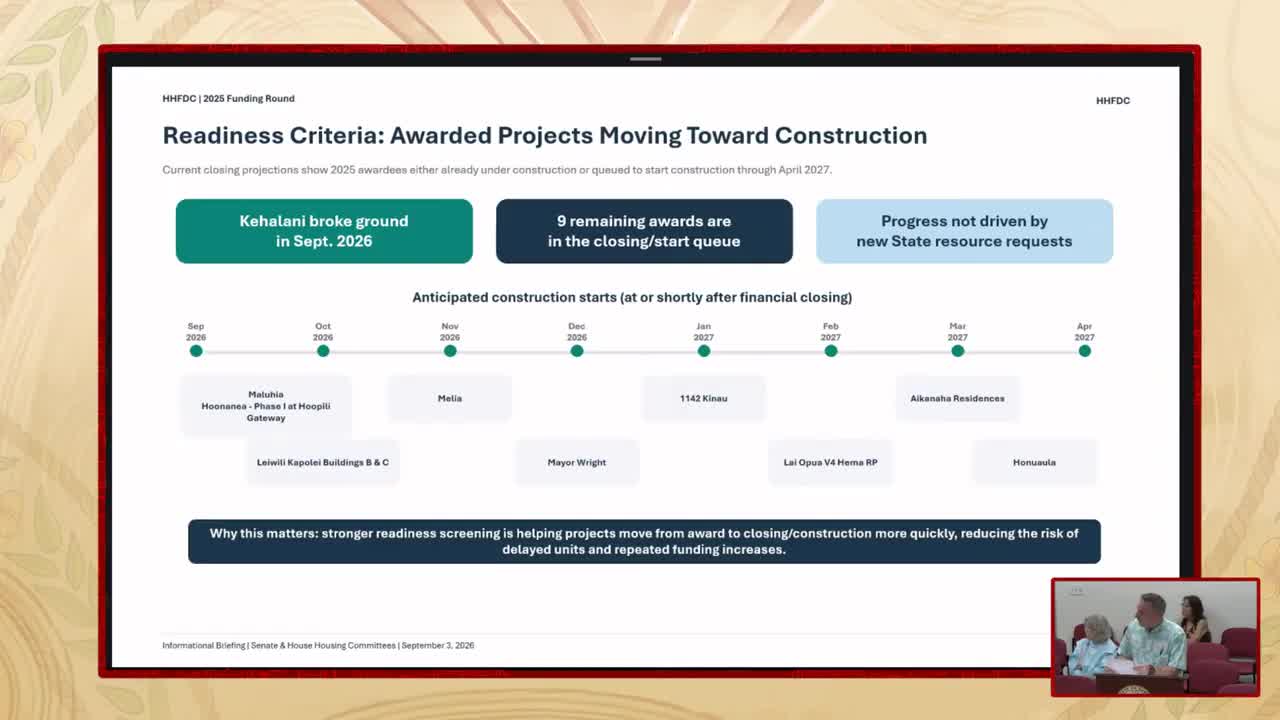Click the Sep 2026 timeline dot
Screen dimensions: 1280x720
pos(196,351)
